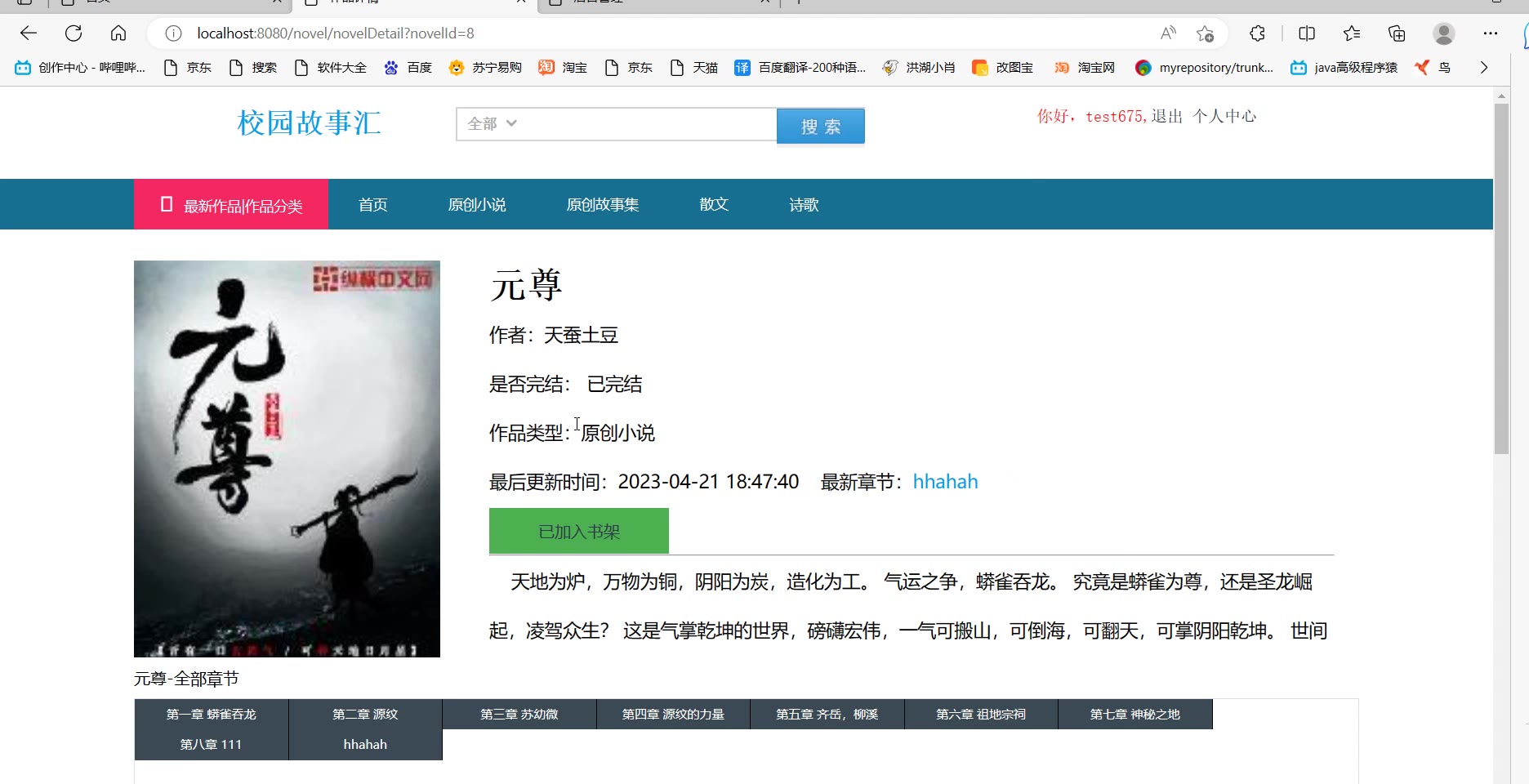The height and width of the screenshot is (784, 1529).
Task: Open 个人中心 personal center
Action: point(1224,116)
